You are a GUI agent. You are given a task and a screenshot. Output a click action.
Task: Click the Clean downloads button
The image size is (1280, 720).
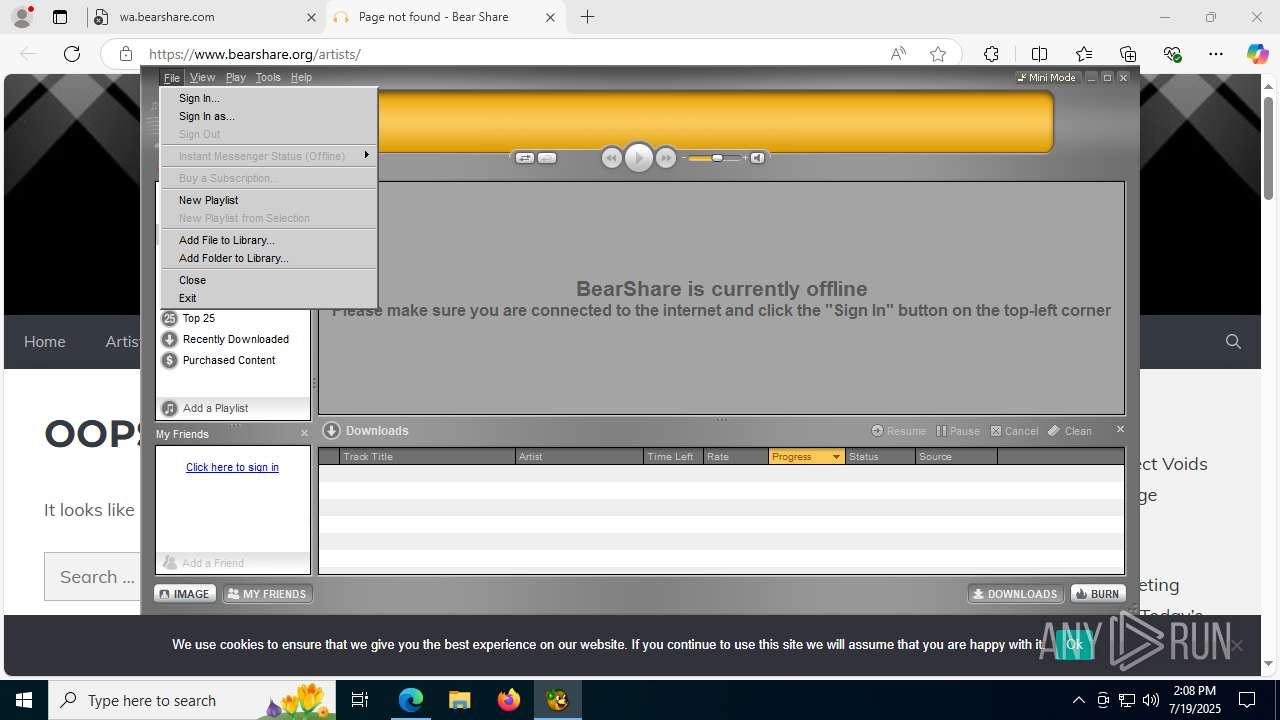pos(1070,431)
